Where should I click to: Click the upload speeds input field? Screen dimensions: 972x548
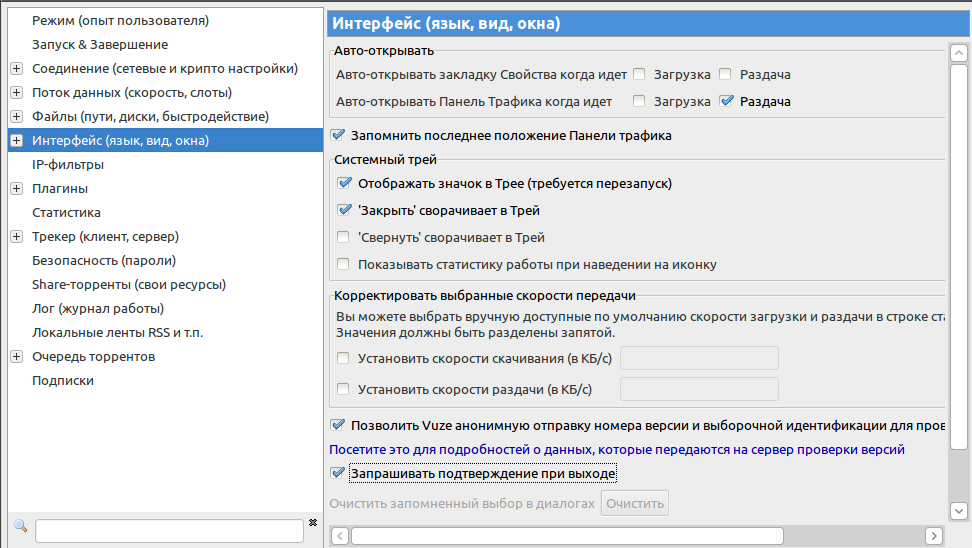coord(699,389)
